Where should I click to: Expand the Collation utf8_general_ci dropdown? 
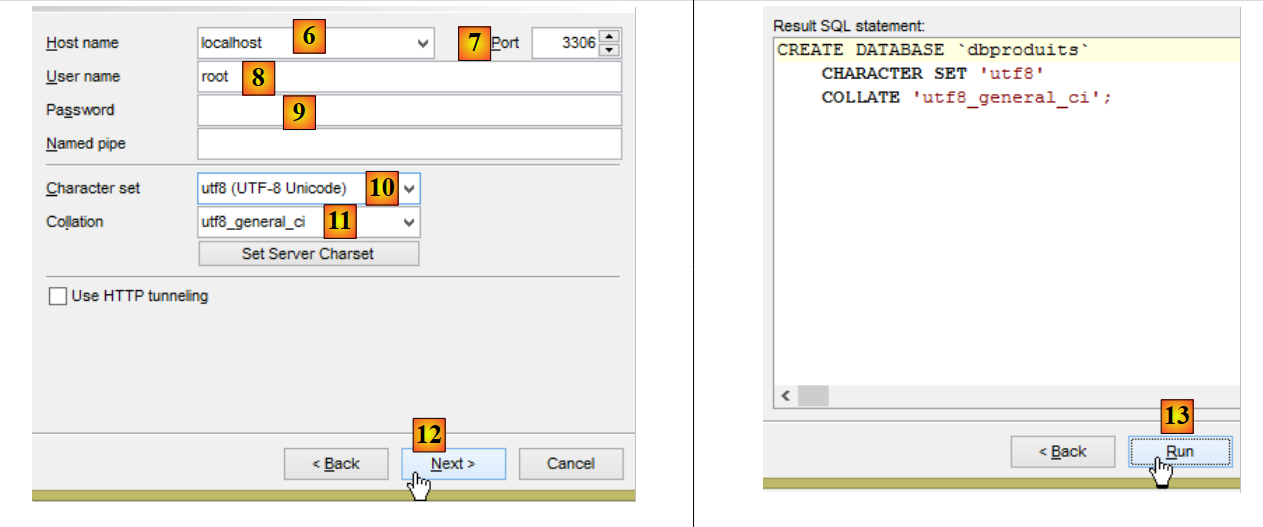tap(408, 222)
